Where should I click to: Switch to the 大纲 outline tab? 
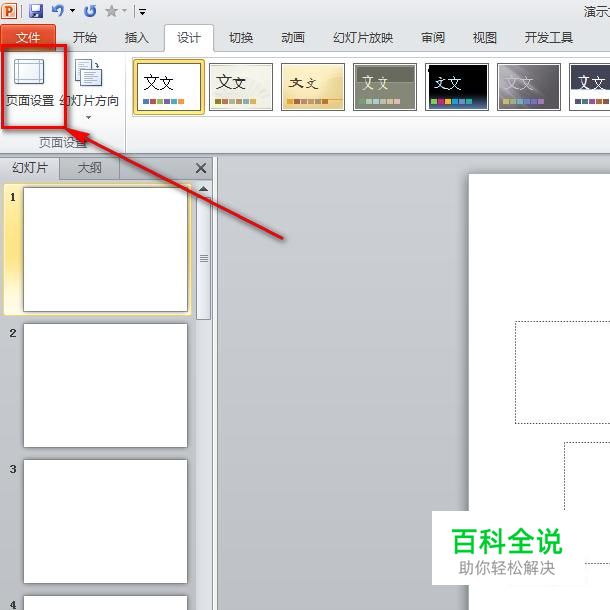[x=89, y=168]
